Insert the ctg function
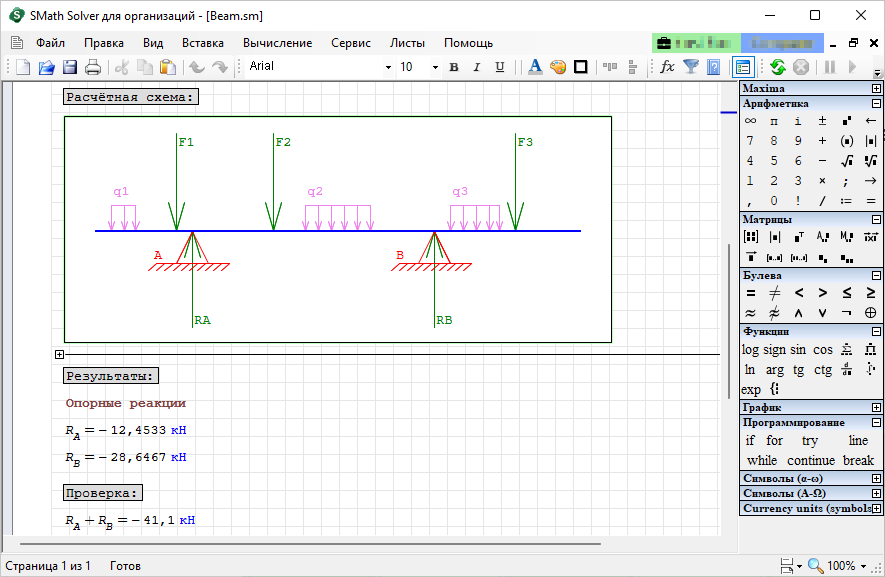 (x=822, y=370)
